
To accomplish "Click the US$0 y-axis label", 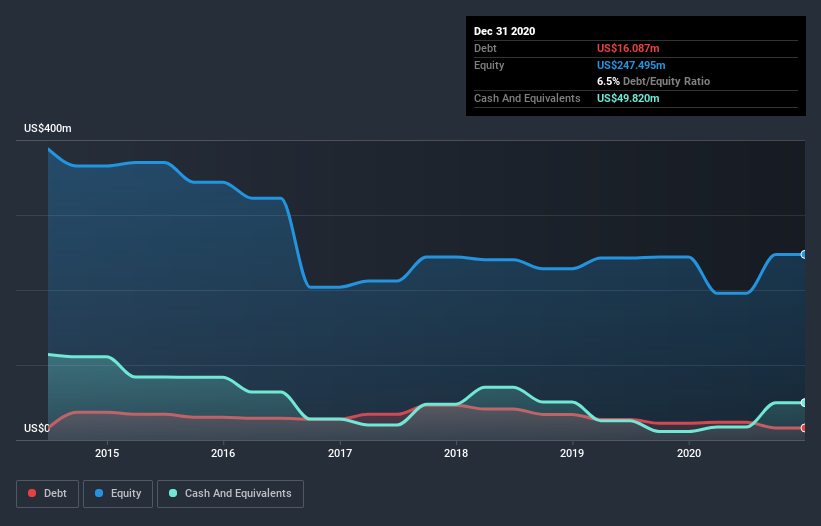I will pos(37,428).
